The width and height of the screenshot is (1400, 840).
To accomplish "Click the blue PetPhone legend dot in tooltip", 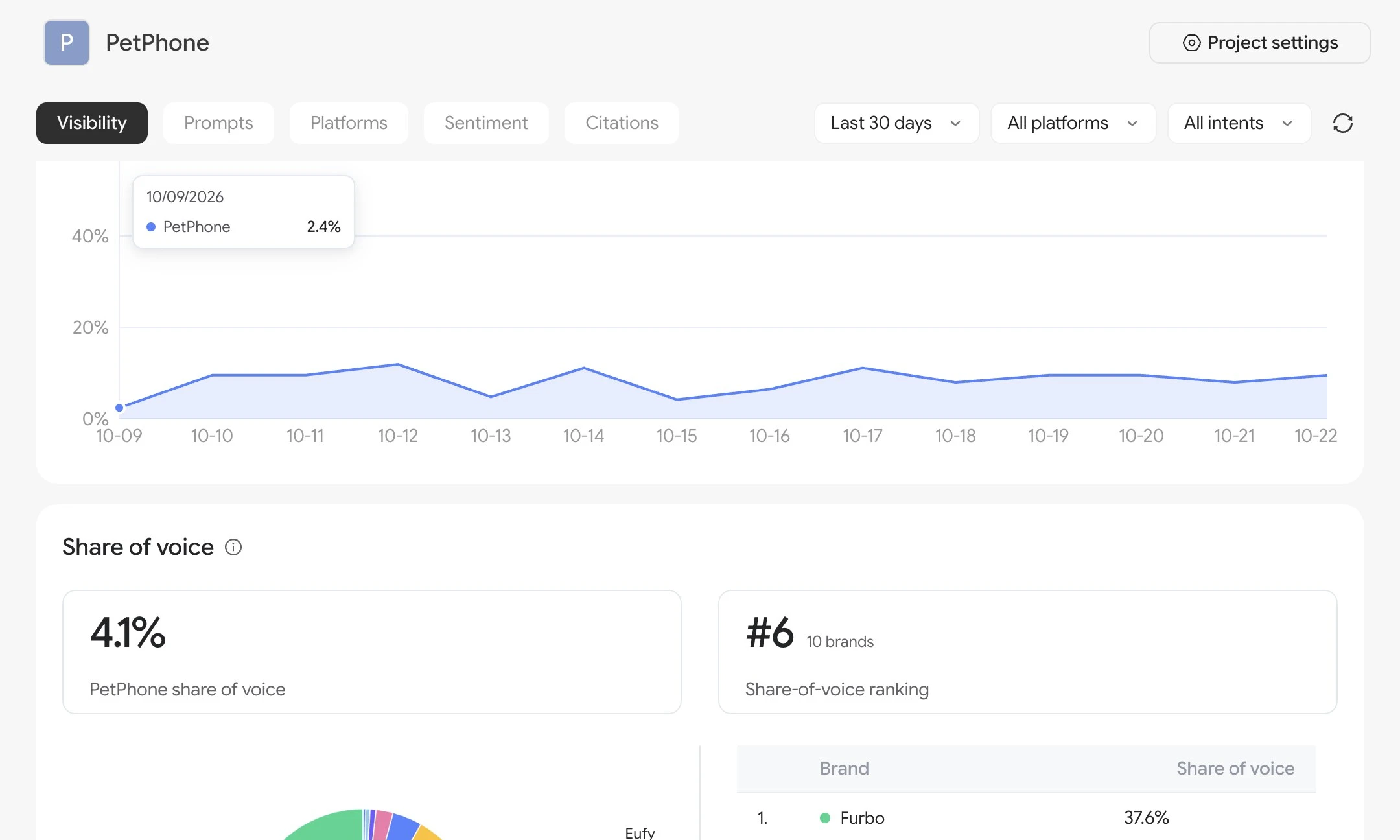I will pos(151,227).
